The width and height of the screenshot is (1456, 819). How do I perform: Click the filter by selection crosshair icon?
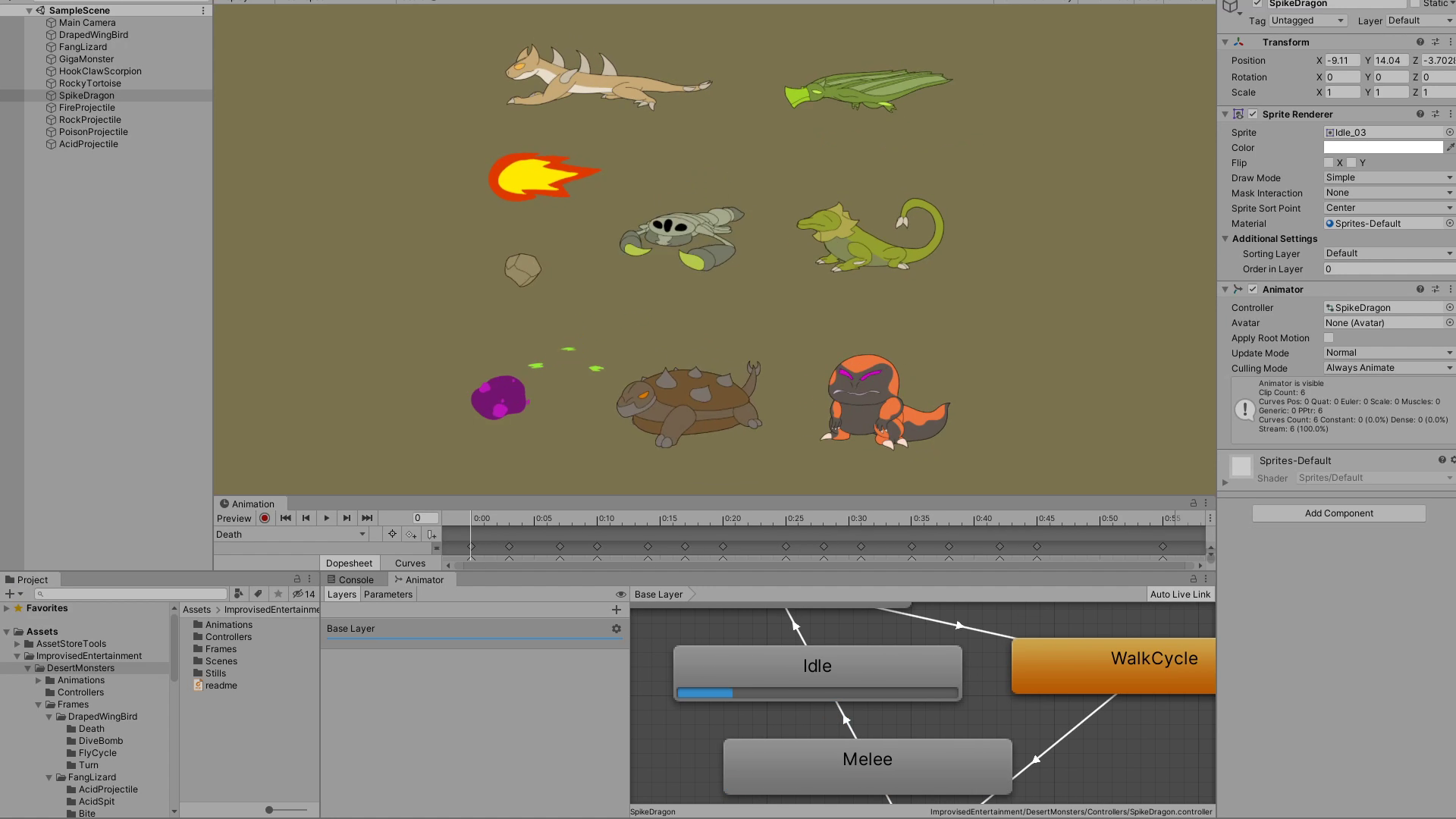point(392,535)
